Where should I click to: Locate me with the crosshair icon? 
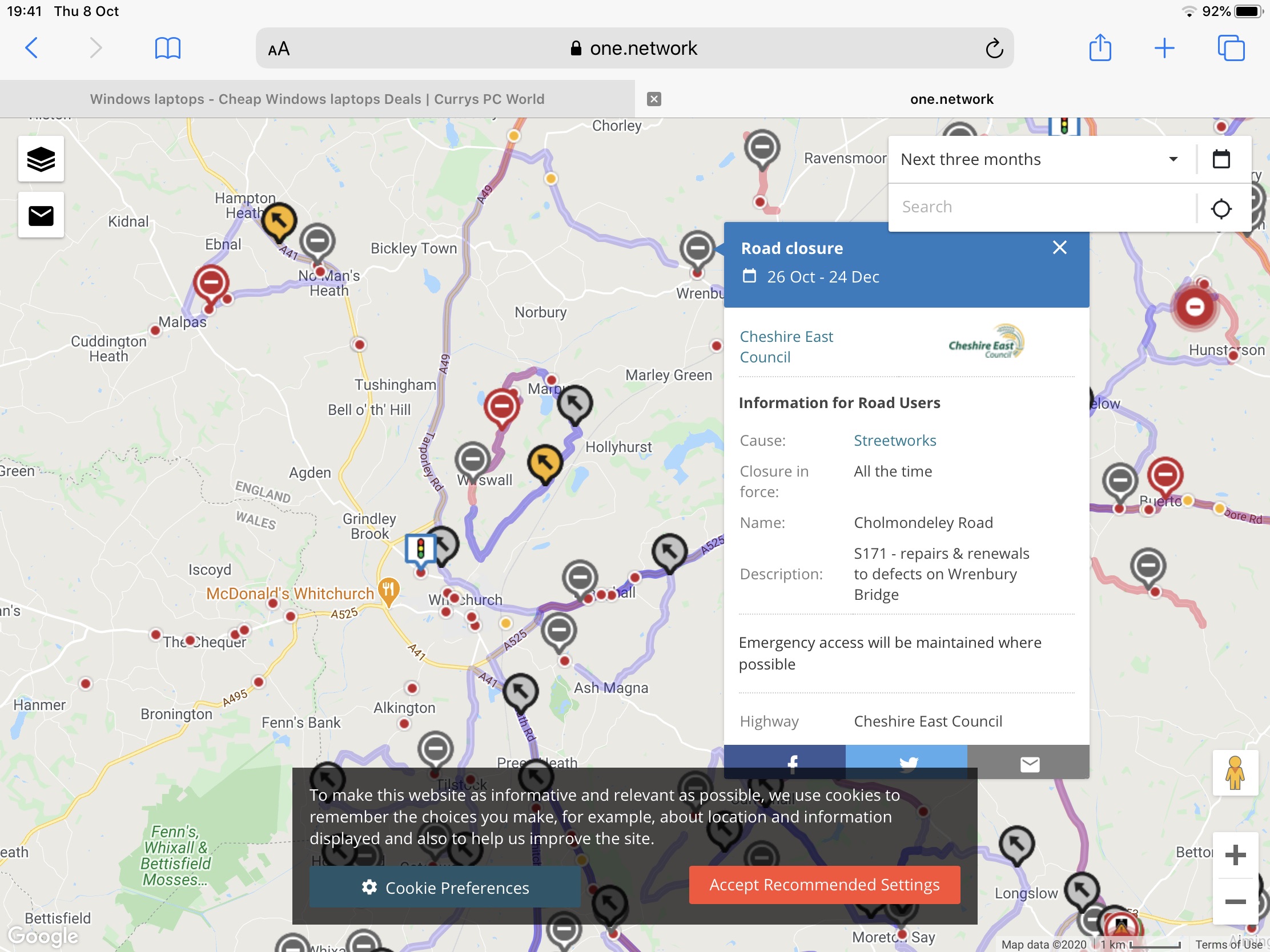tap(1221, 208)
